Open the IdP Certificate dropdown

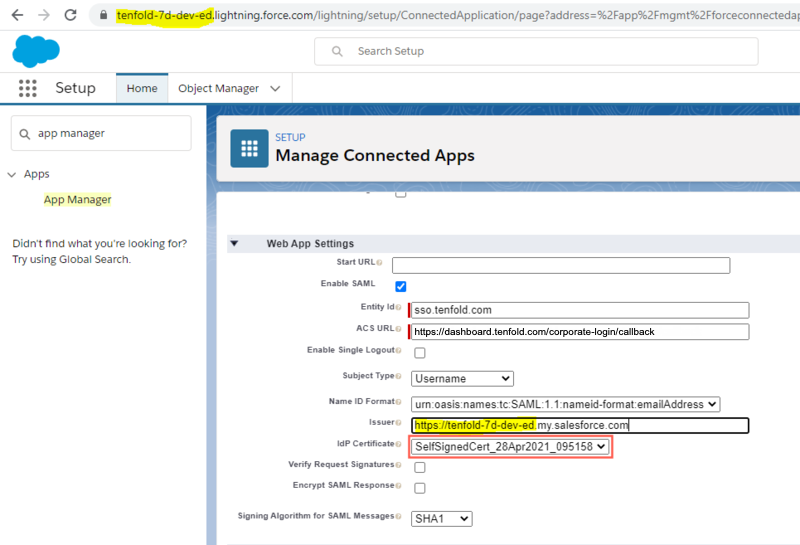[510, 447]
